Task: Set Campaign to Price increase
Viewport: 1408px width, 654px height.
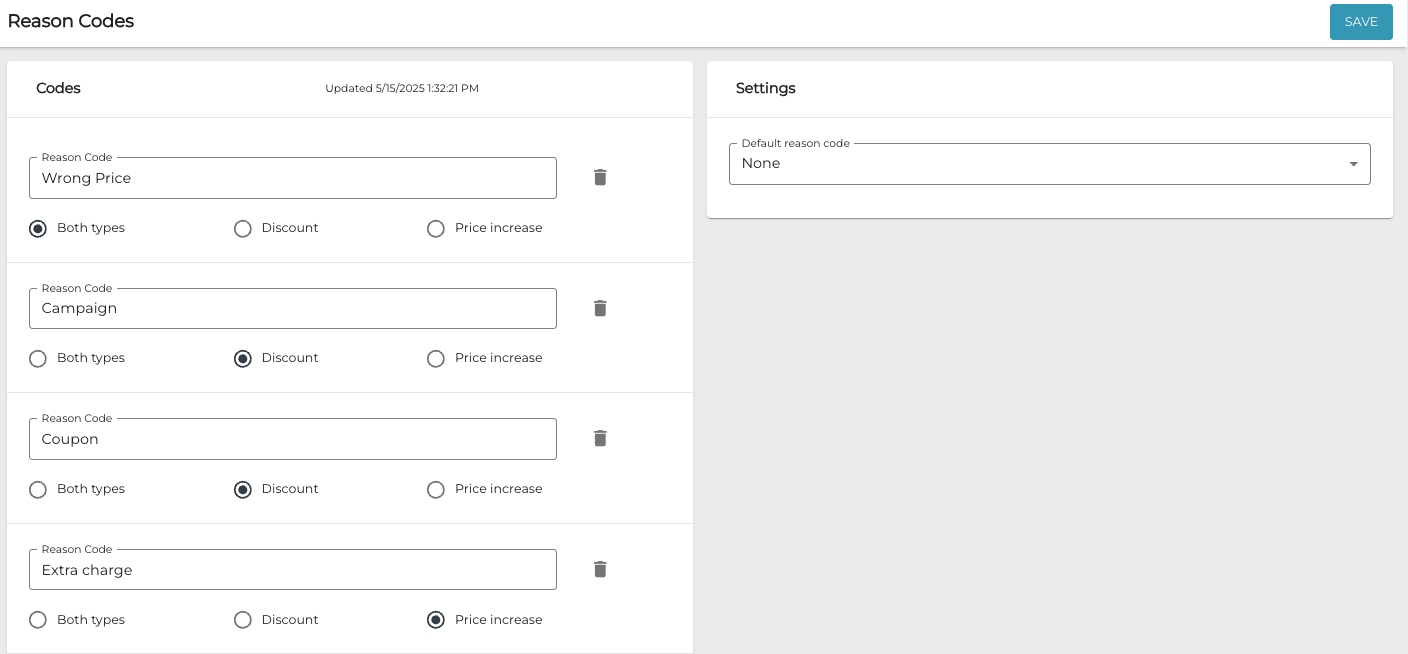Action: click(436, 359)
